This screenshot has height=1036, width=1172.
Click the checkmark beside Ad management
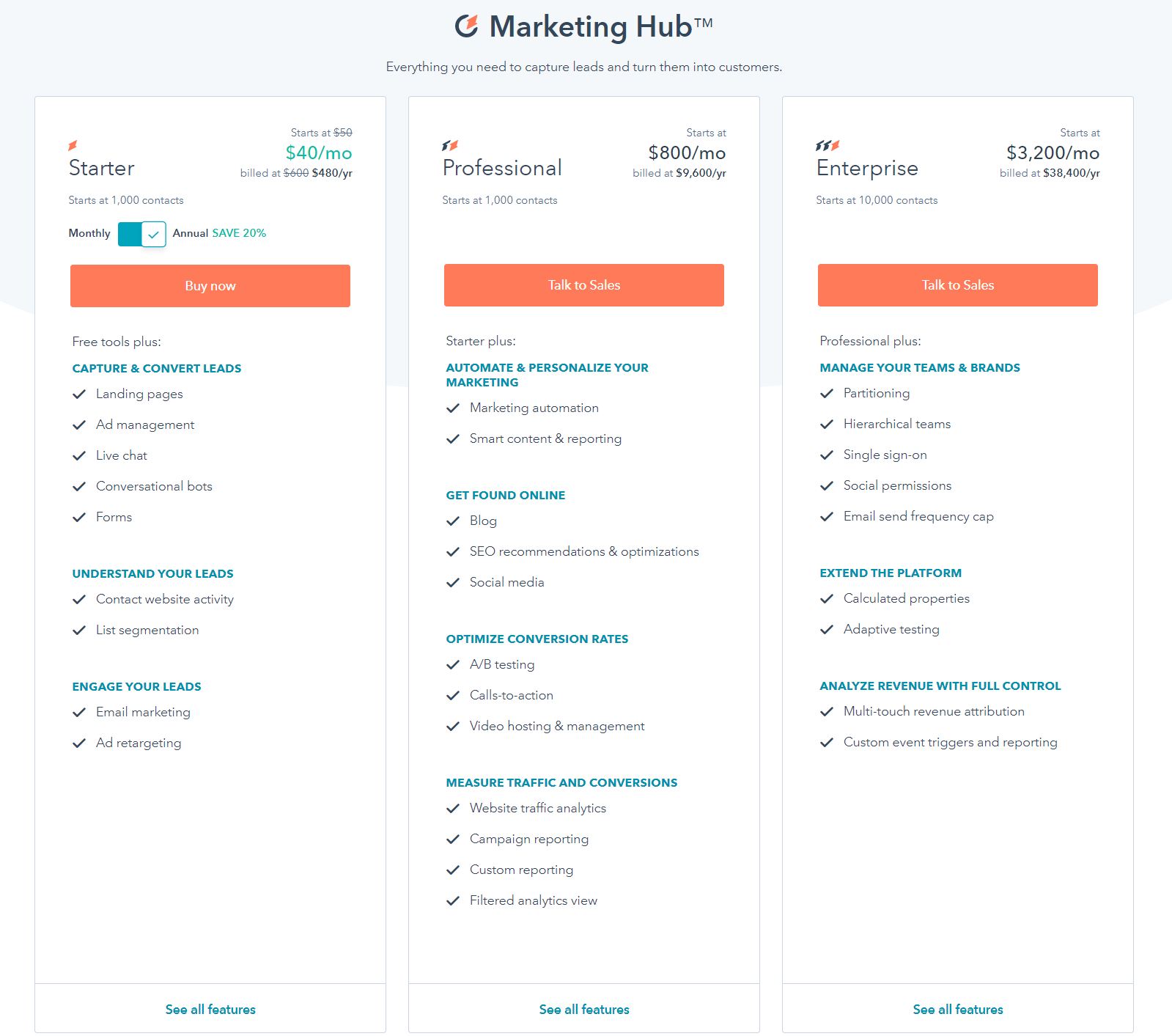click(79, 425)
